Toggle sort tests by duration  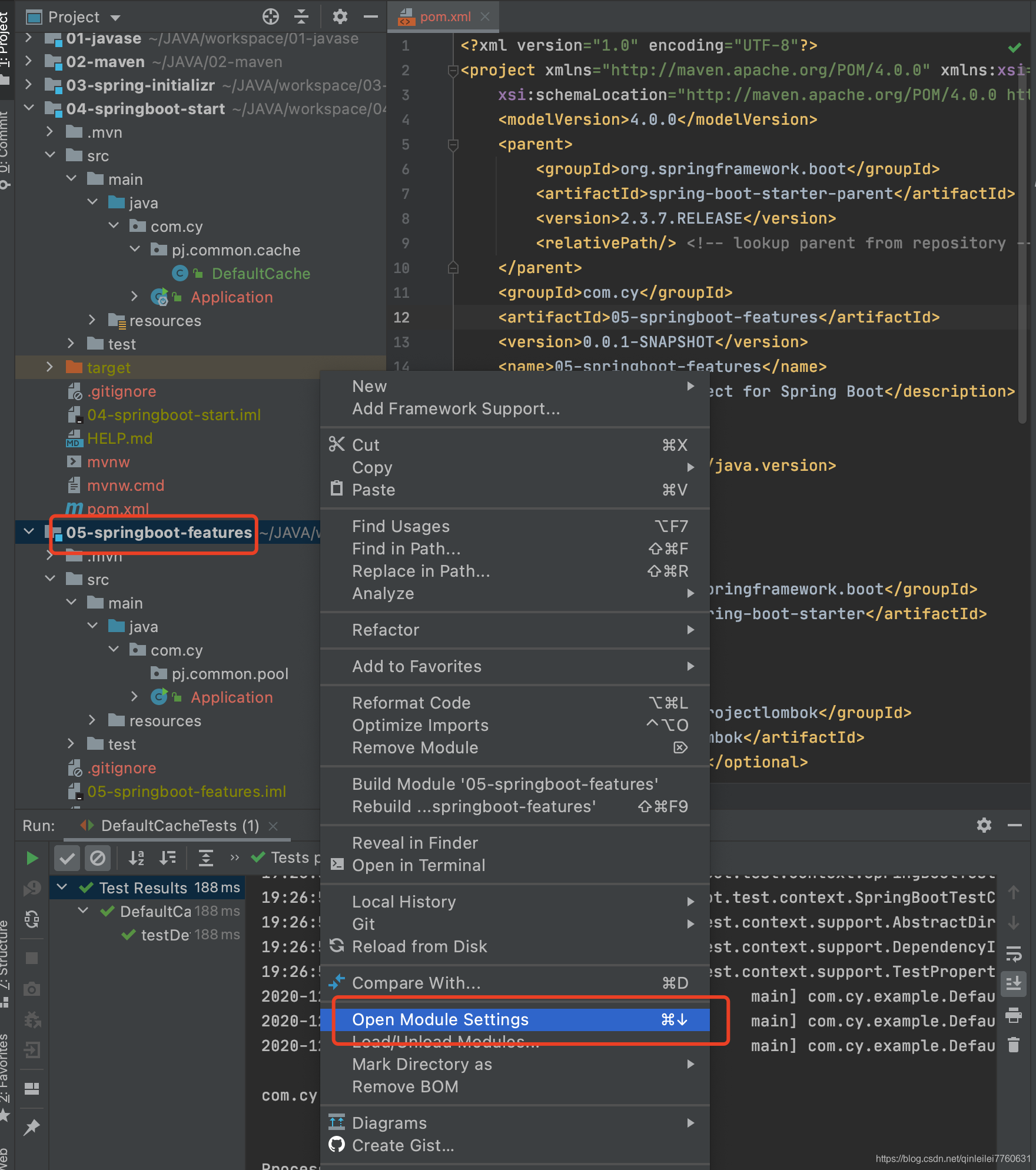coord(167,858)
